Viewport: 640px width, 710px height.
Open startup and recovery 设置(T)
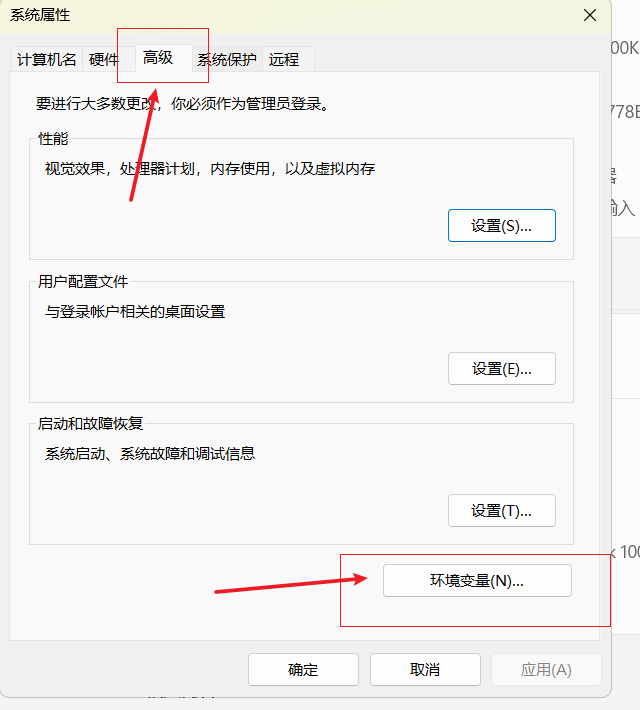coord(502,511)
